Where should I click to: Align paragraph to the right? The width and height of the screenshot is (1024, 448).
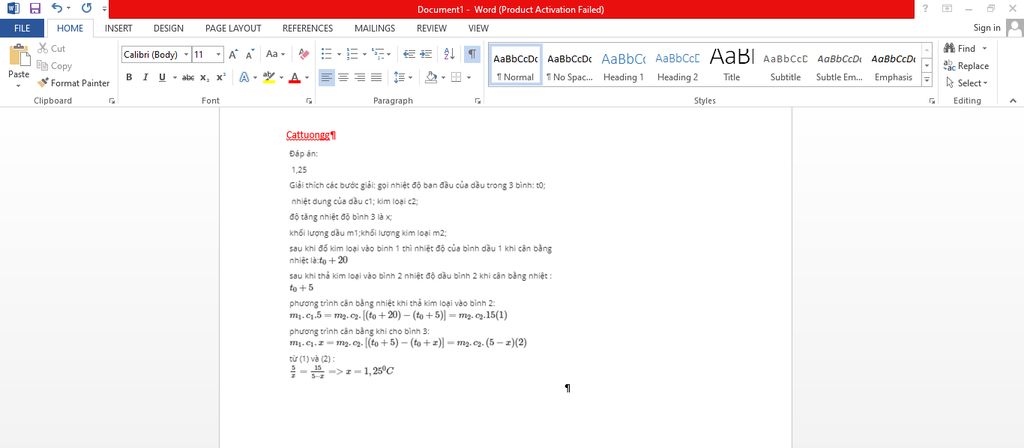coord(359,77)
